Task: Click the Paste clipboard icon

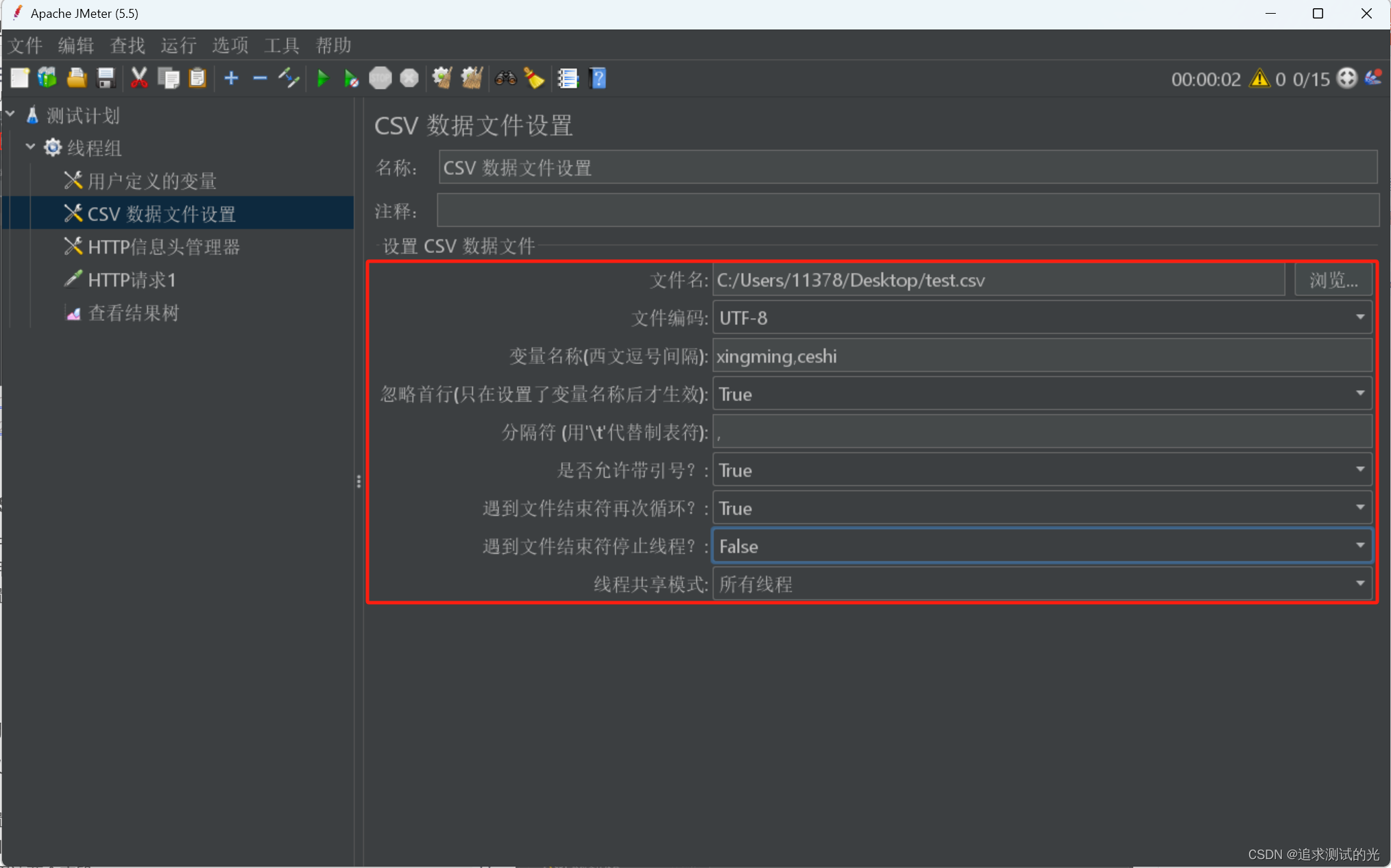Action: 197,78
